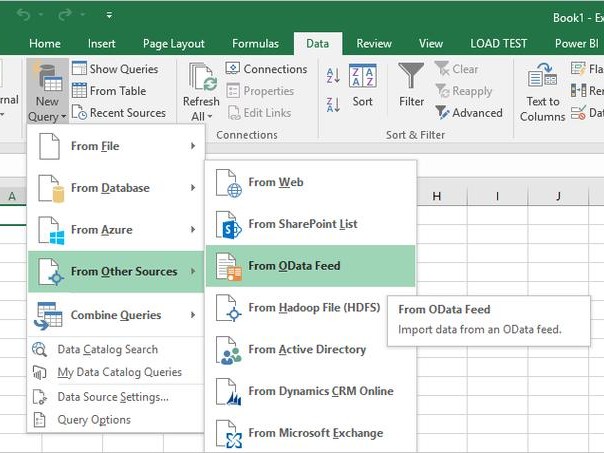Open the Formulas tab
Image resolution: width=604 pixels, height=453 pixels.
click(255, 44)
